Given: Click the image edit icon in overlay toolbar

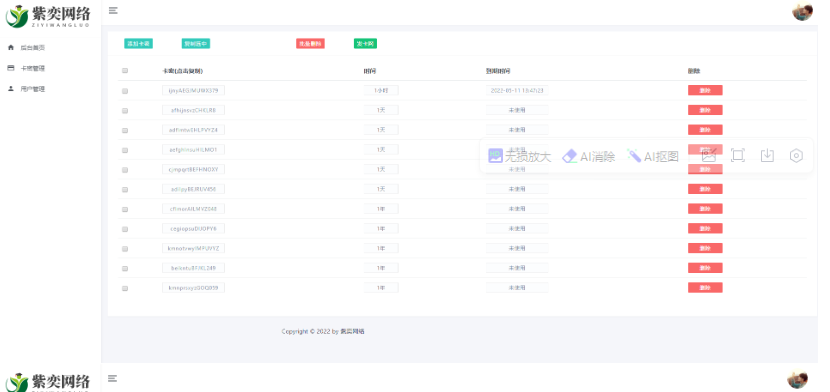Looking at the screenshot, I should click(709, 156).
